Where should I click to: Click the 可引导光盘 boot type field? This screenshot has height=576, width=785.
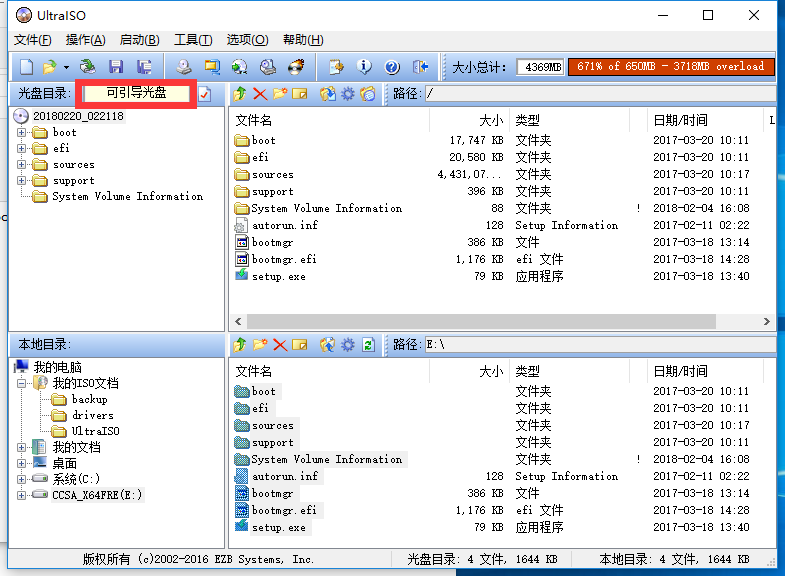[136, 93]
